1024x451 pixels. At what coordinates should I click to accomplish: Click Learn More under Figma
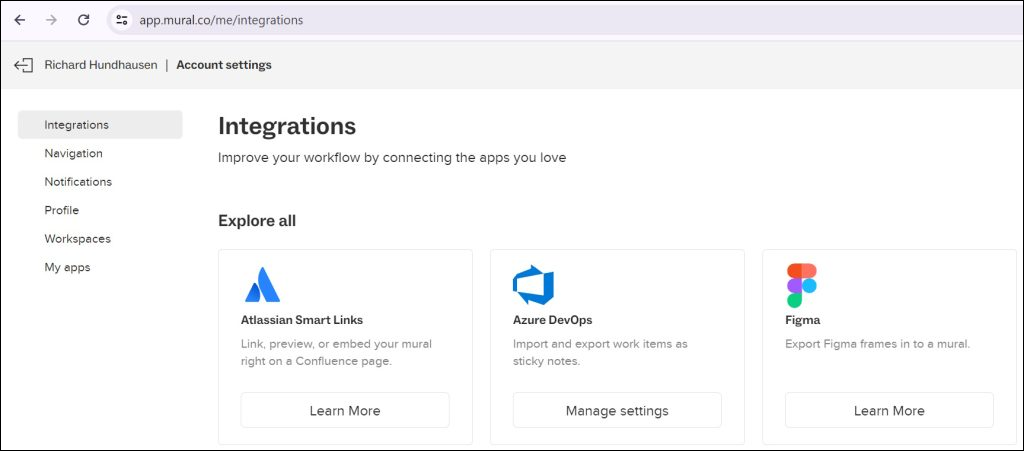click(889, 411)
